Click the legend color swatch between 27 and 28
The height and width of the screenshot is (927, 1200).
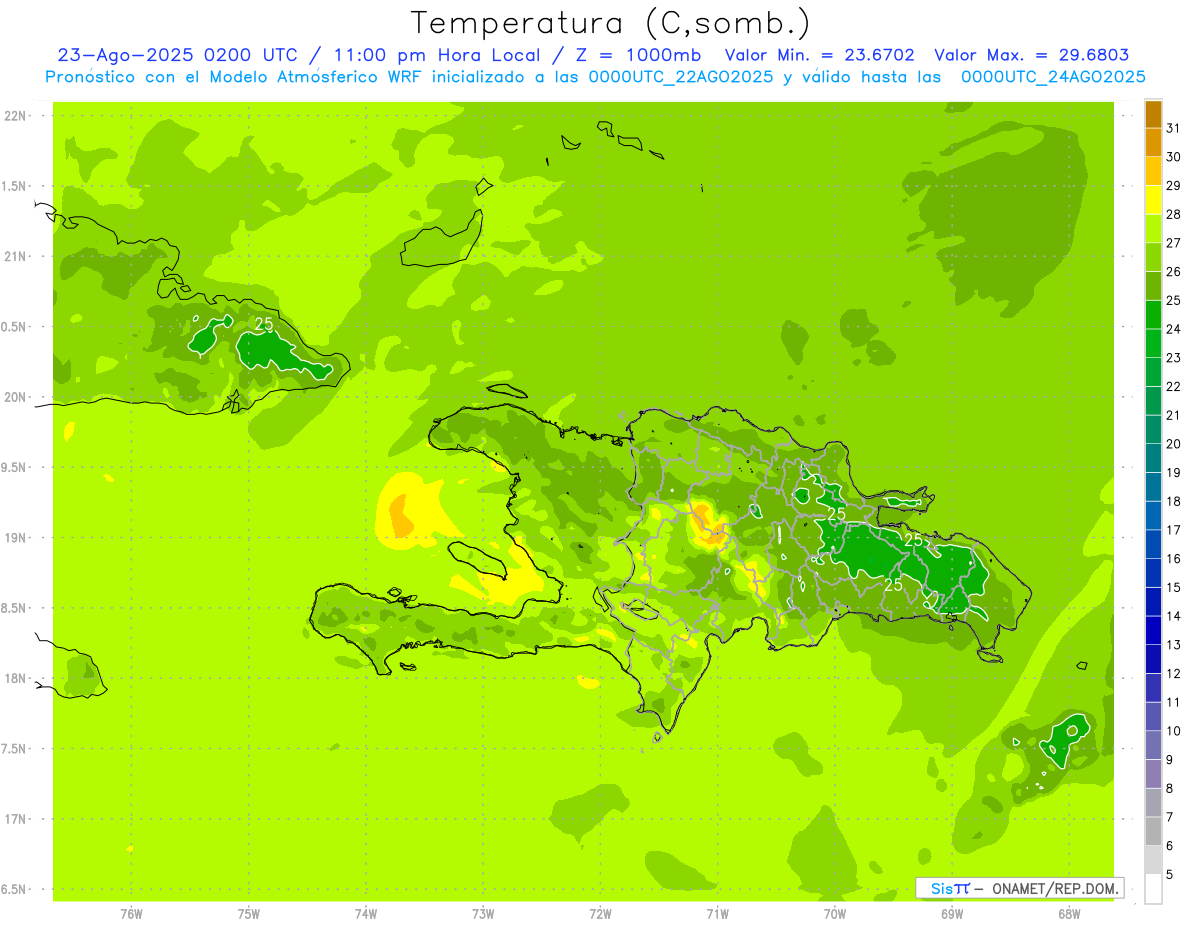tap(1153, 229)
